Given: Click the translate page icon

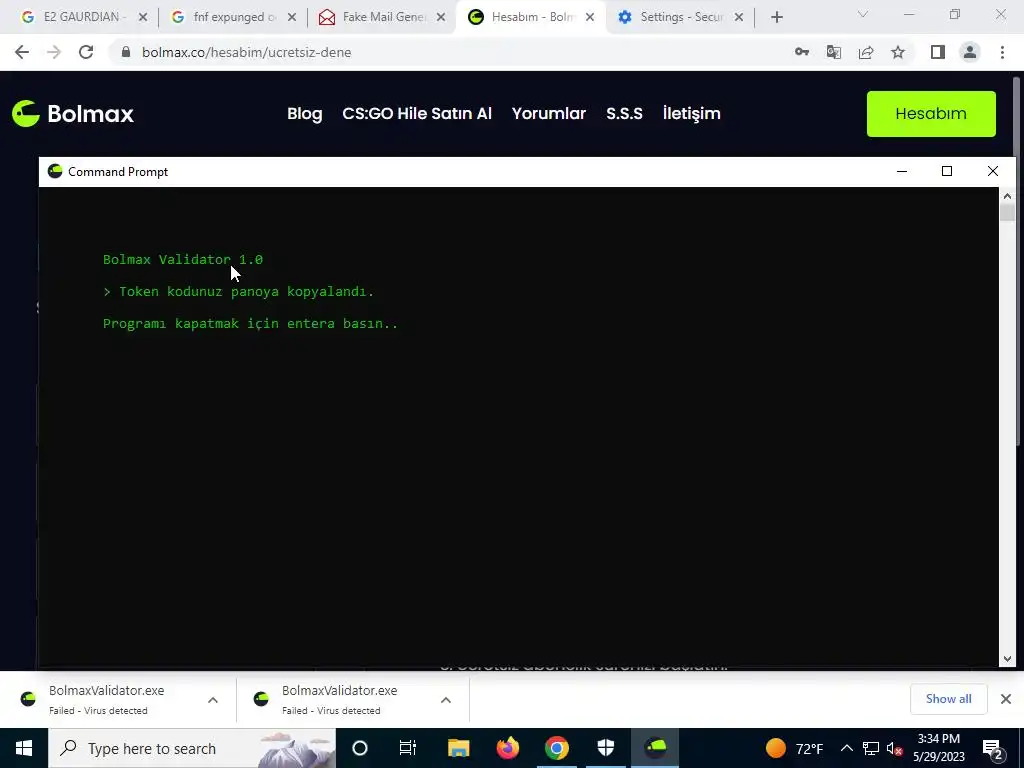Looking at the screenshot, I should [834, 52].
